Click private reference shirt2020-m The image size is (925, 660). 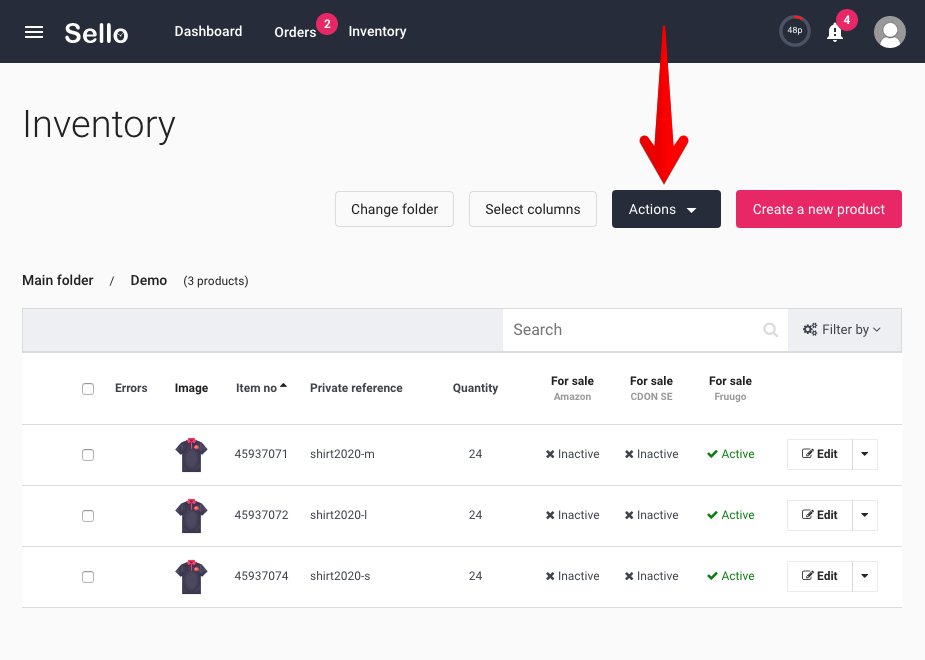pos(342,454)
